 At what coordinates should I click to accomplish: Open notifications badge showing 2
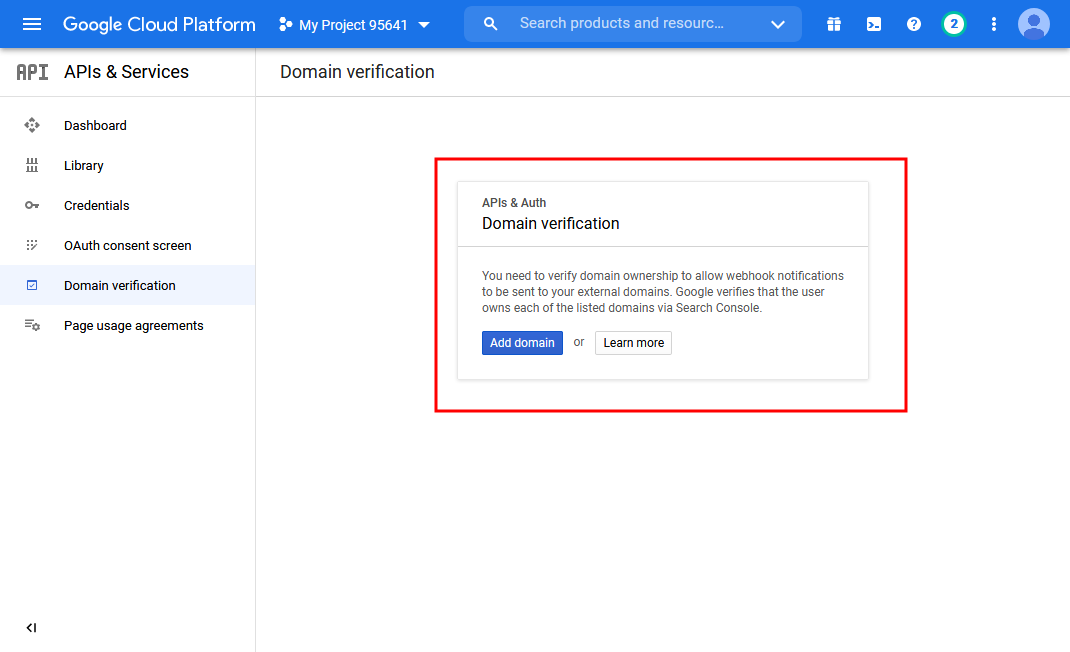pyautogui.click(x=953, y=25)
